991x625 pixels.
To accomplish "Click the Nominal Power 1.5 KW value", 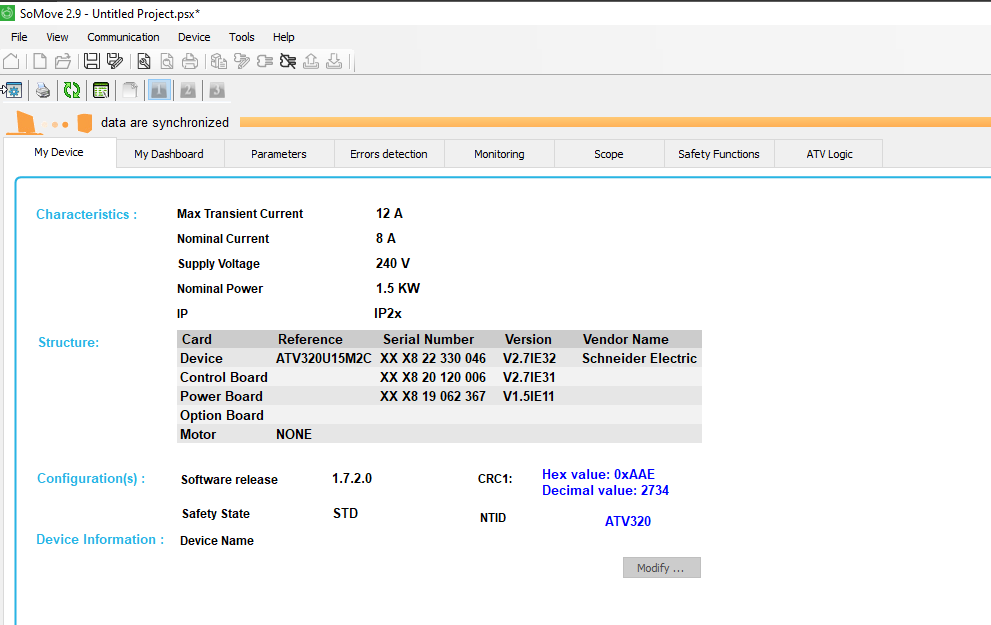I will pos(398,288).
